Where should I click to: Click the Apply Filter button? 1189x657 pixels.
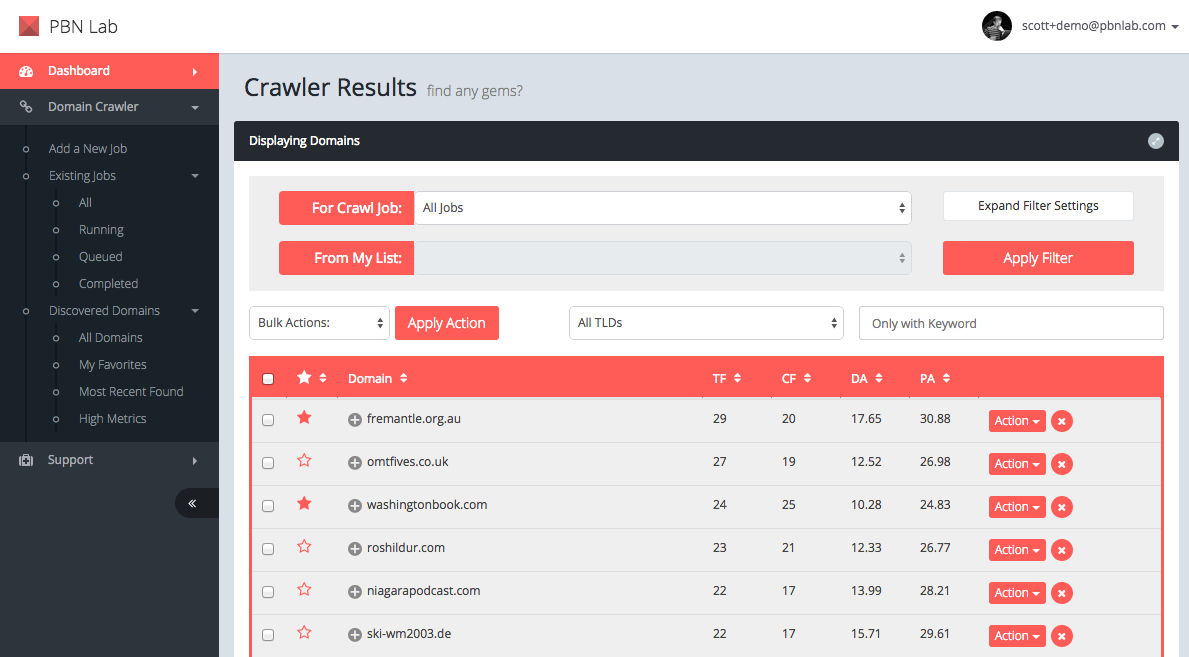tap(1038, 258)
